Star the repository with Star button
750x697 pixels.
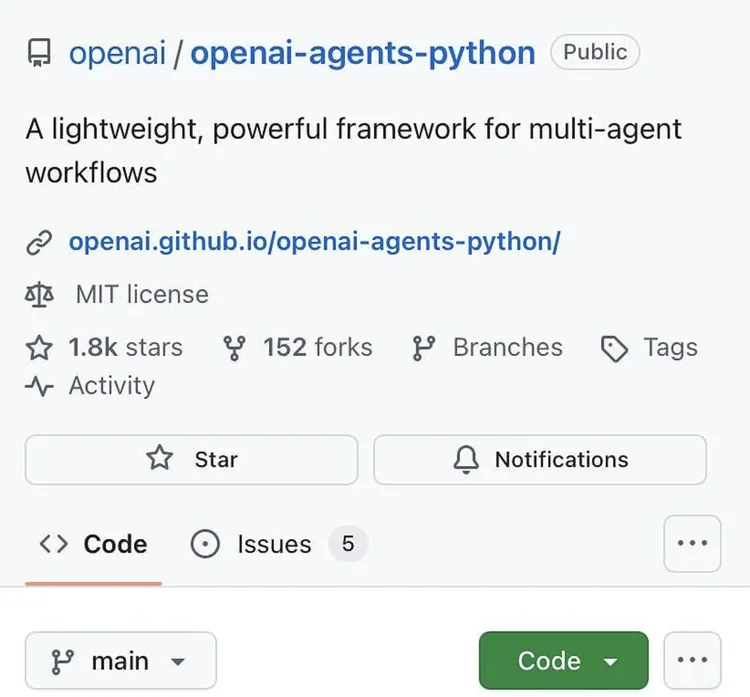[191, 459]
